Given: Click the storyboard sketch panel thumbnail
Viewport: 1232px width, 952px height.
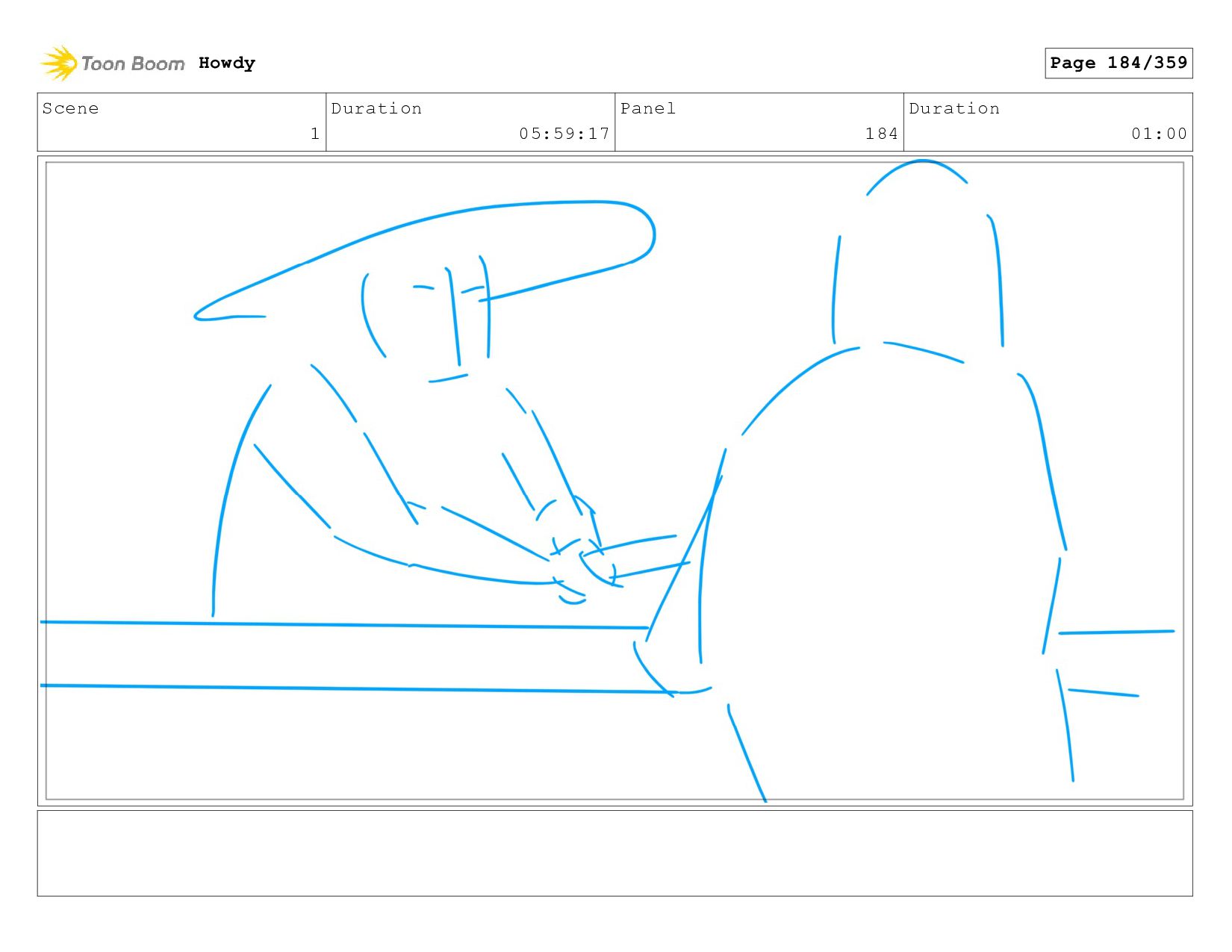Looking at the screenshot, I should [615, 481].
